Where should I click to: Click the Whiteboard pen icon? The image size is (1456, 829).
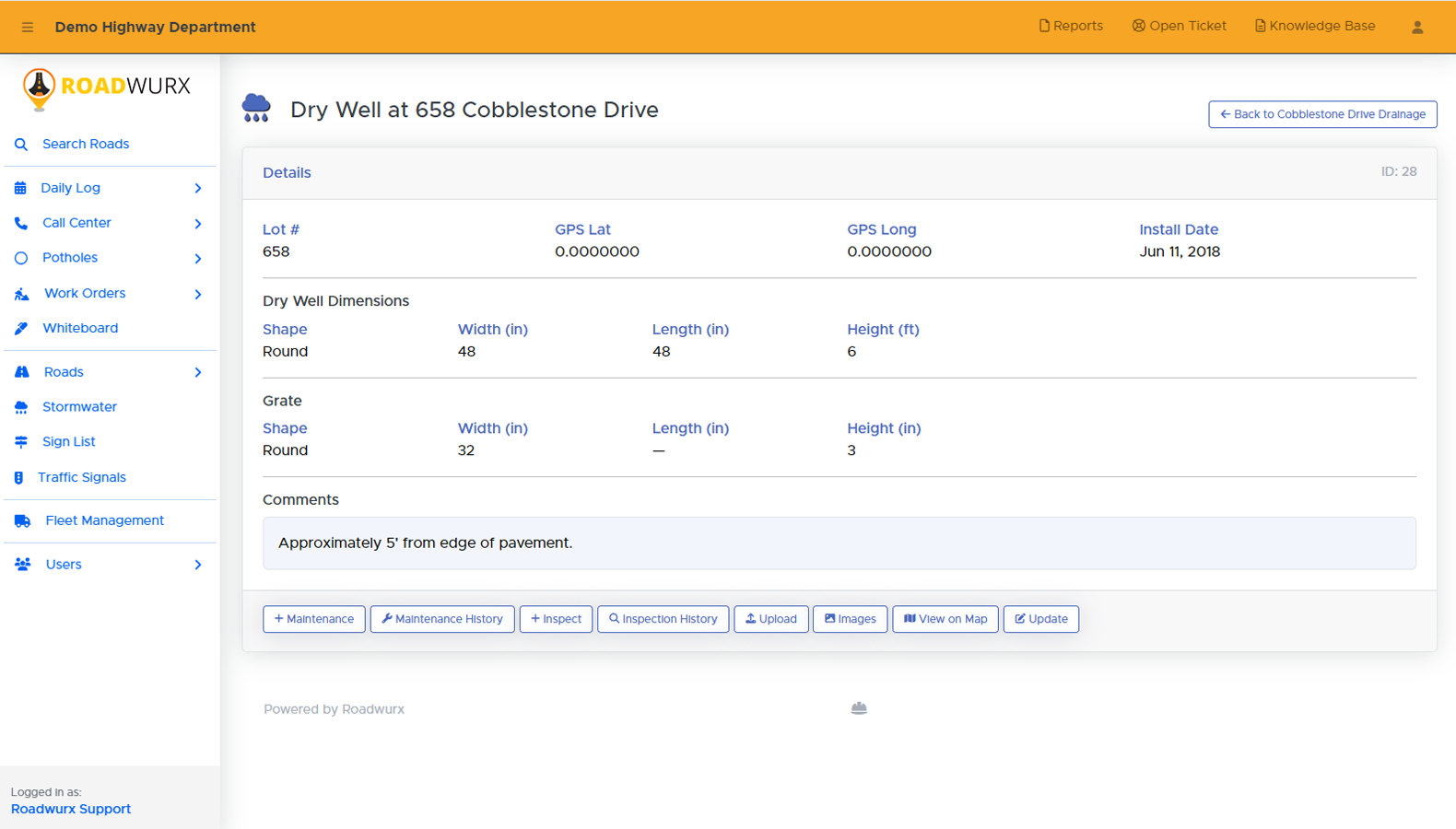[x=21, y=329]
